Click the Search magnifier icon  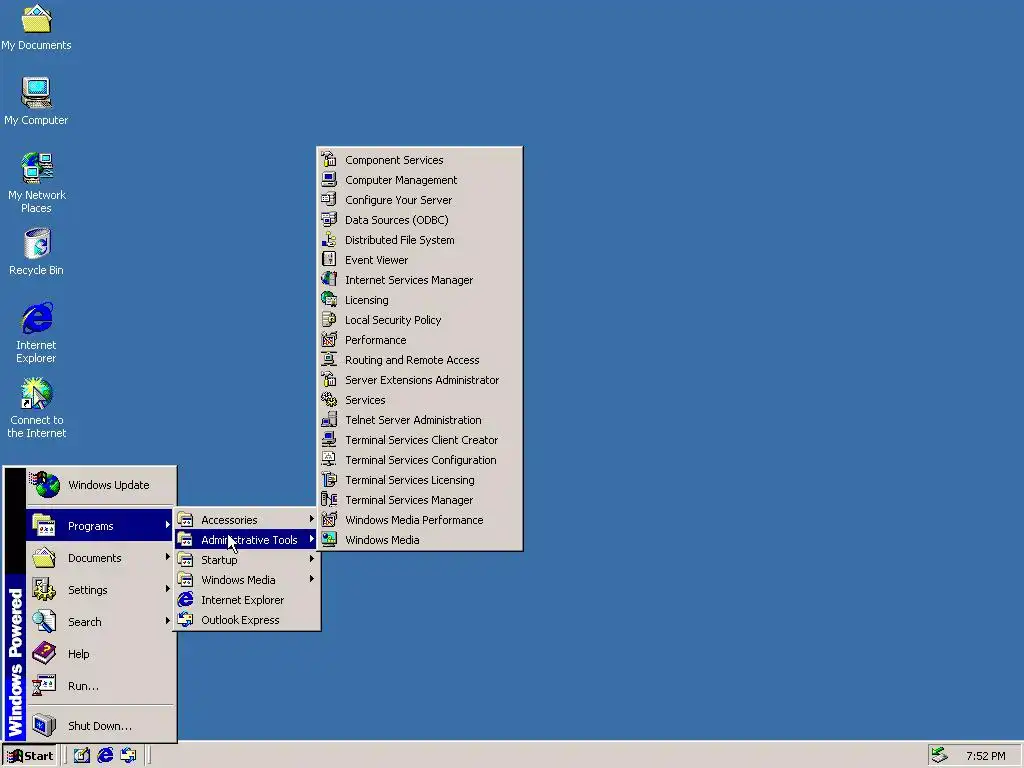[x=44, y=621]
